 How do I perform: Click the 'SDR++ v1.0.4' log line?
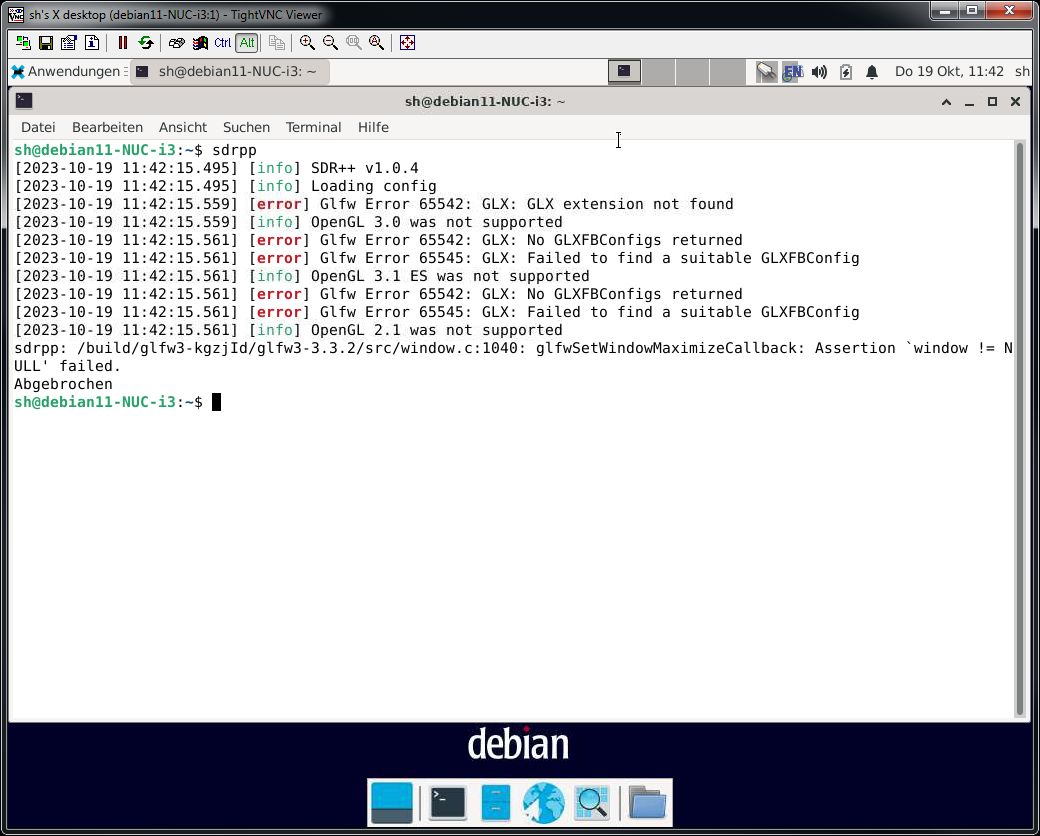coord(217,168)
